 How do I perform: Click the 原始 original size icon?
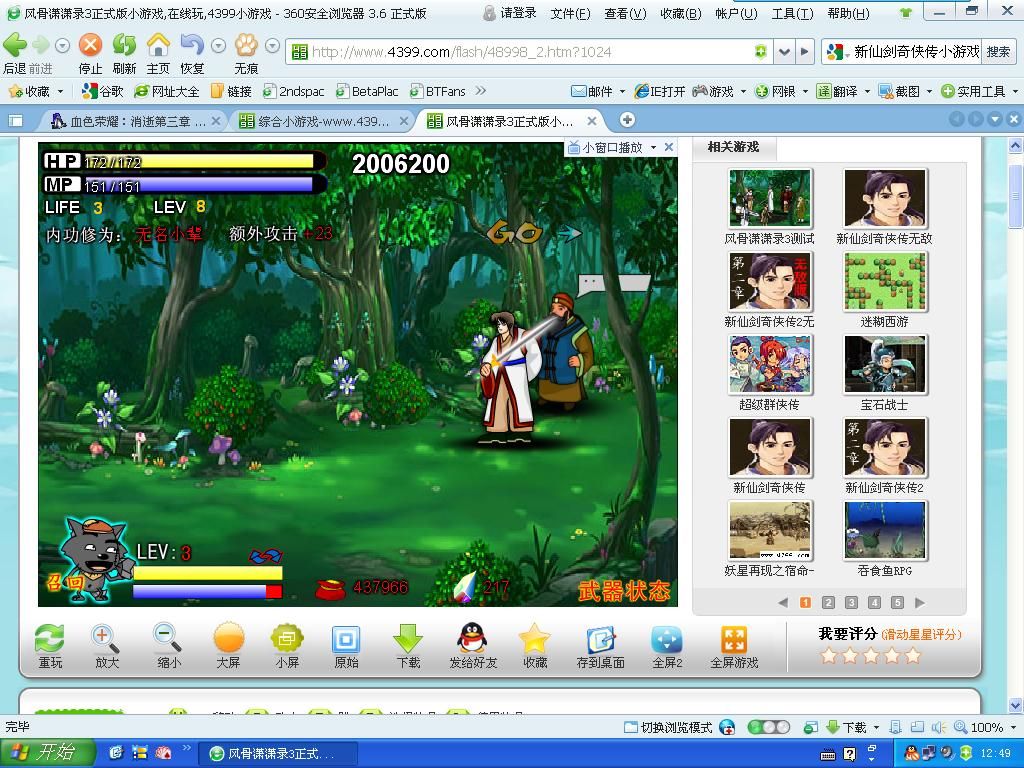(x=346, y=639)
